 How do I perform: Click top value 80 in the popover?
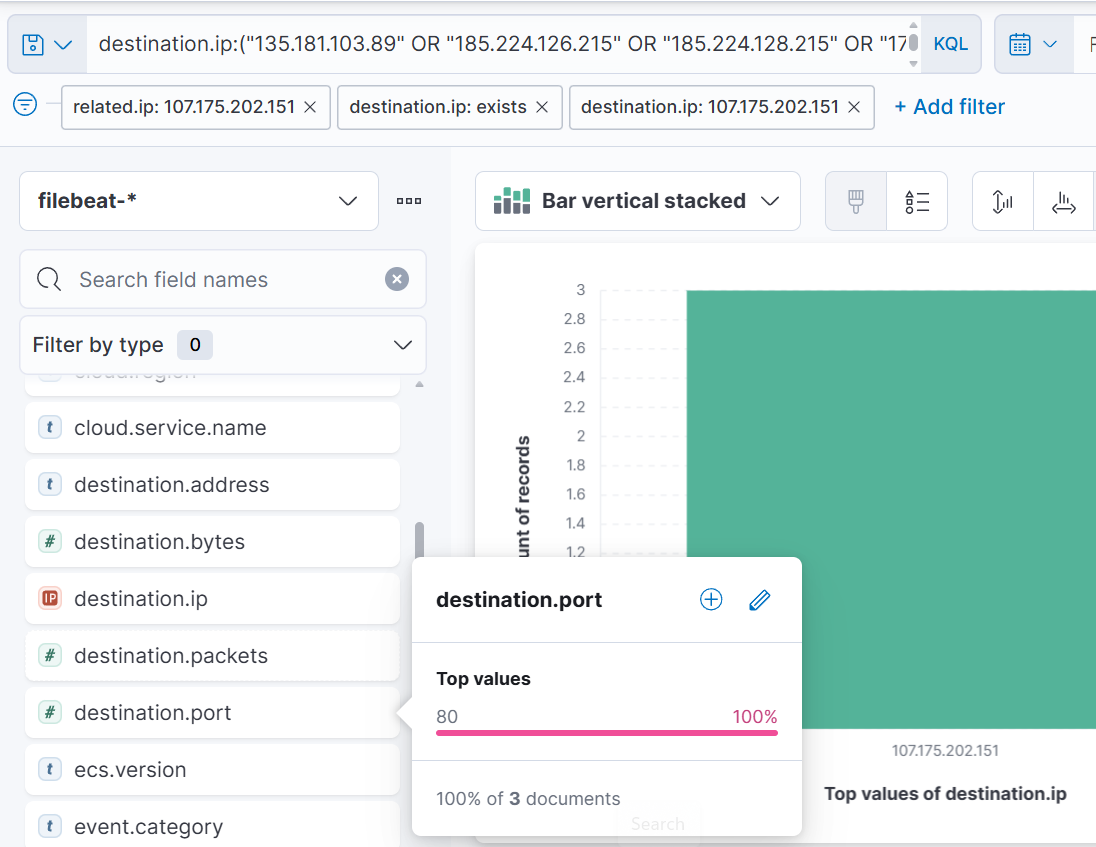(x=447, y=717)
